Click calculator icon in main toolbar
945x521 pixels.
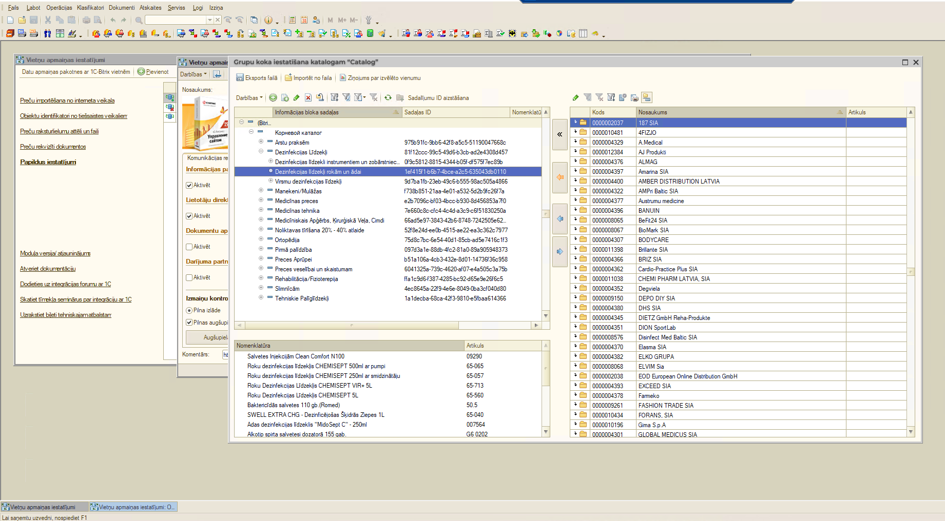coord(292,20)
